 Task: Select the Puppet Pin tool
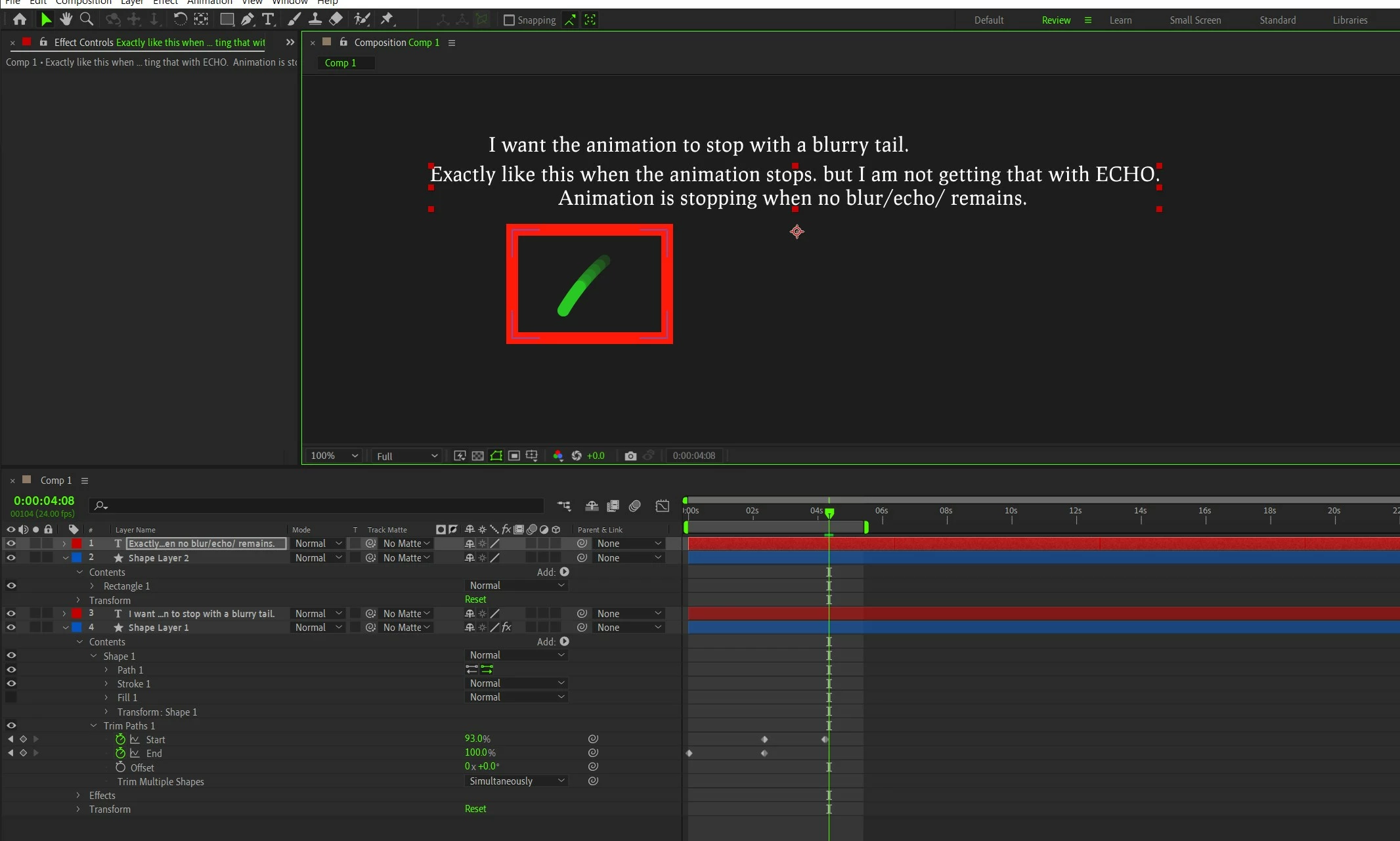[x=387, y=19]
